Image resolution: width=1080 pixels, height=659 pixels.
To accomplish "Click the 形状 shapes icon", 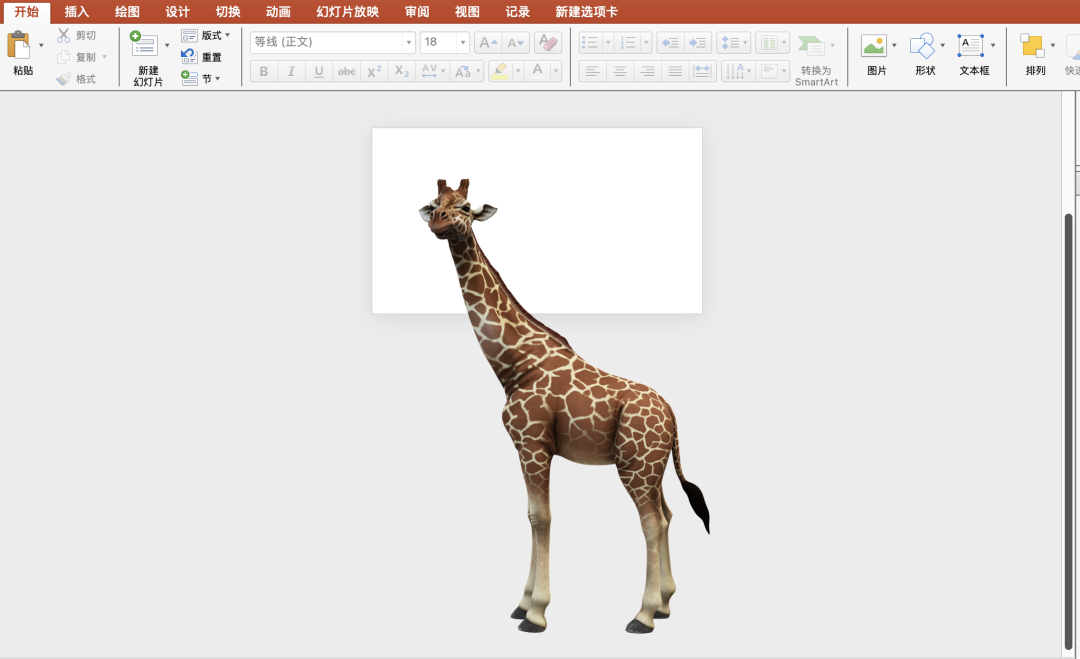I will (x=922, y=46).
